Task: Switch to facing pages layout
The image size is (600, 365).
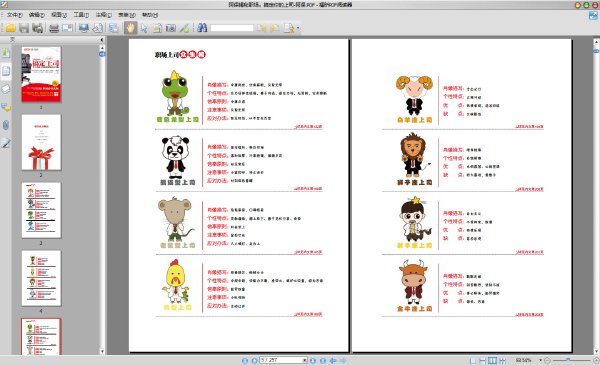Action: 492,360
